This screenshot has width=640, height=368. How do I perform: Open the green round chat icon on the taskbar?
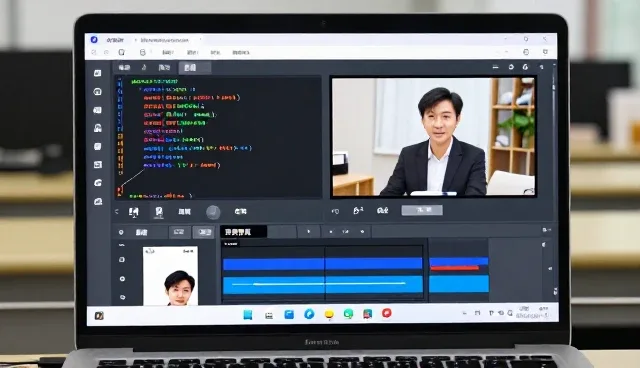tap(348, 314)
